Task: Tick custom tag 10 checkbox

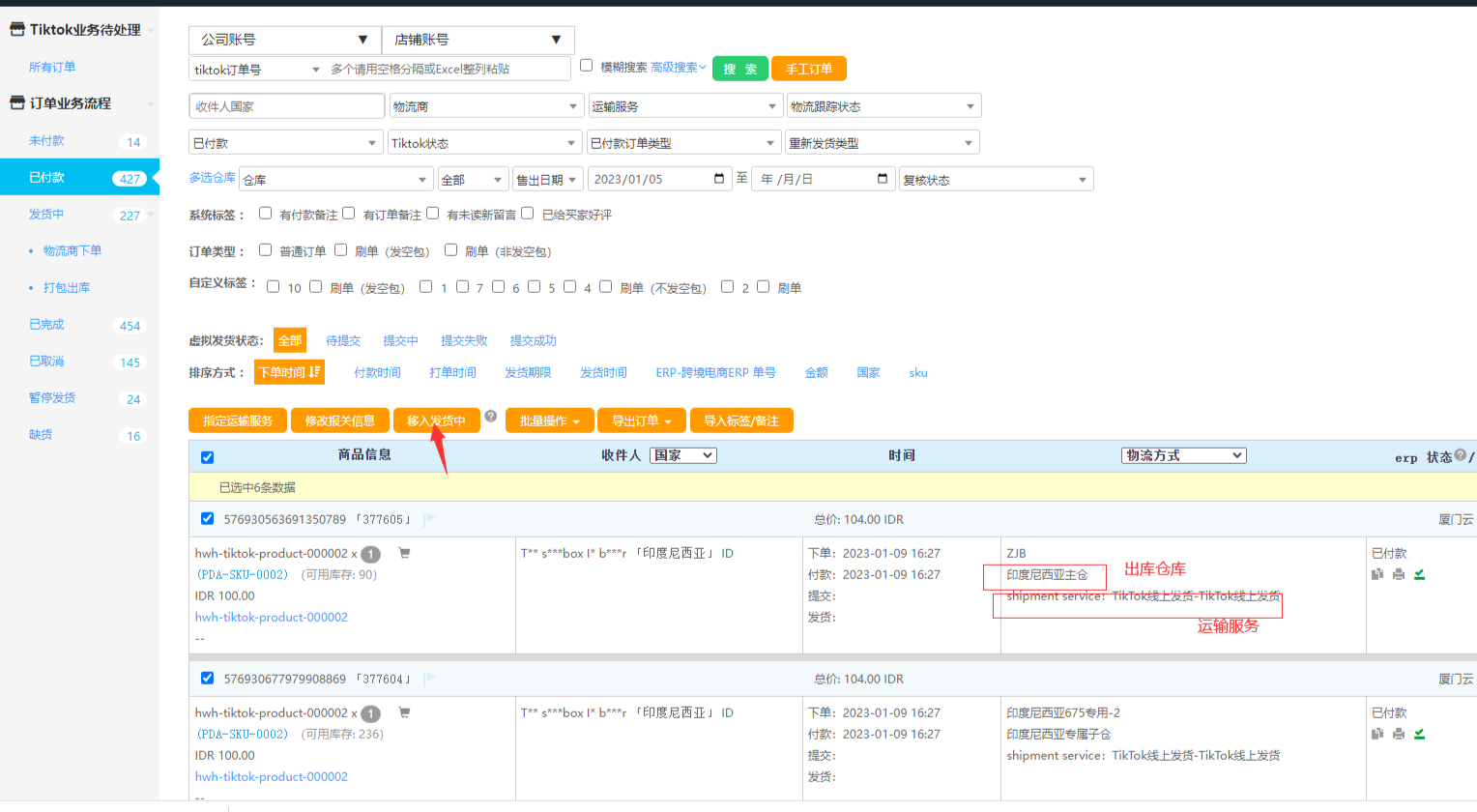Action: pyautogui.click(x=273, y=286)
